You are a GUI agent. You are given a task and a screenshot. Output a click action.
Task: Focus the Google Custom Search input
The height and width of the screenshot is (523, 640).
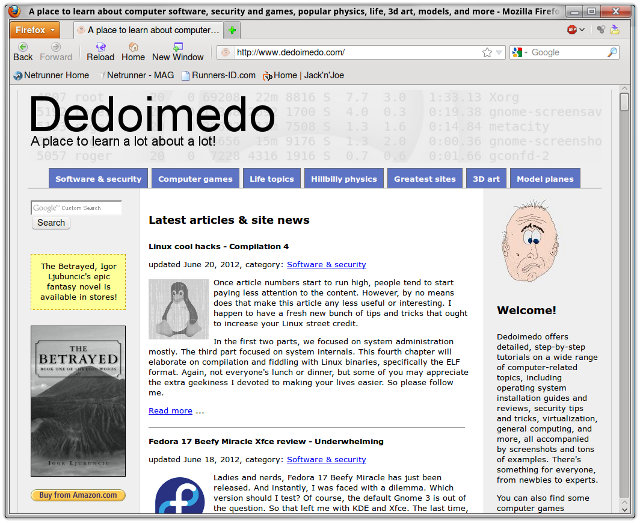[x=76, y=208]
